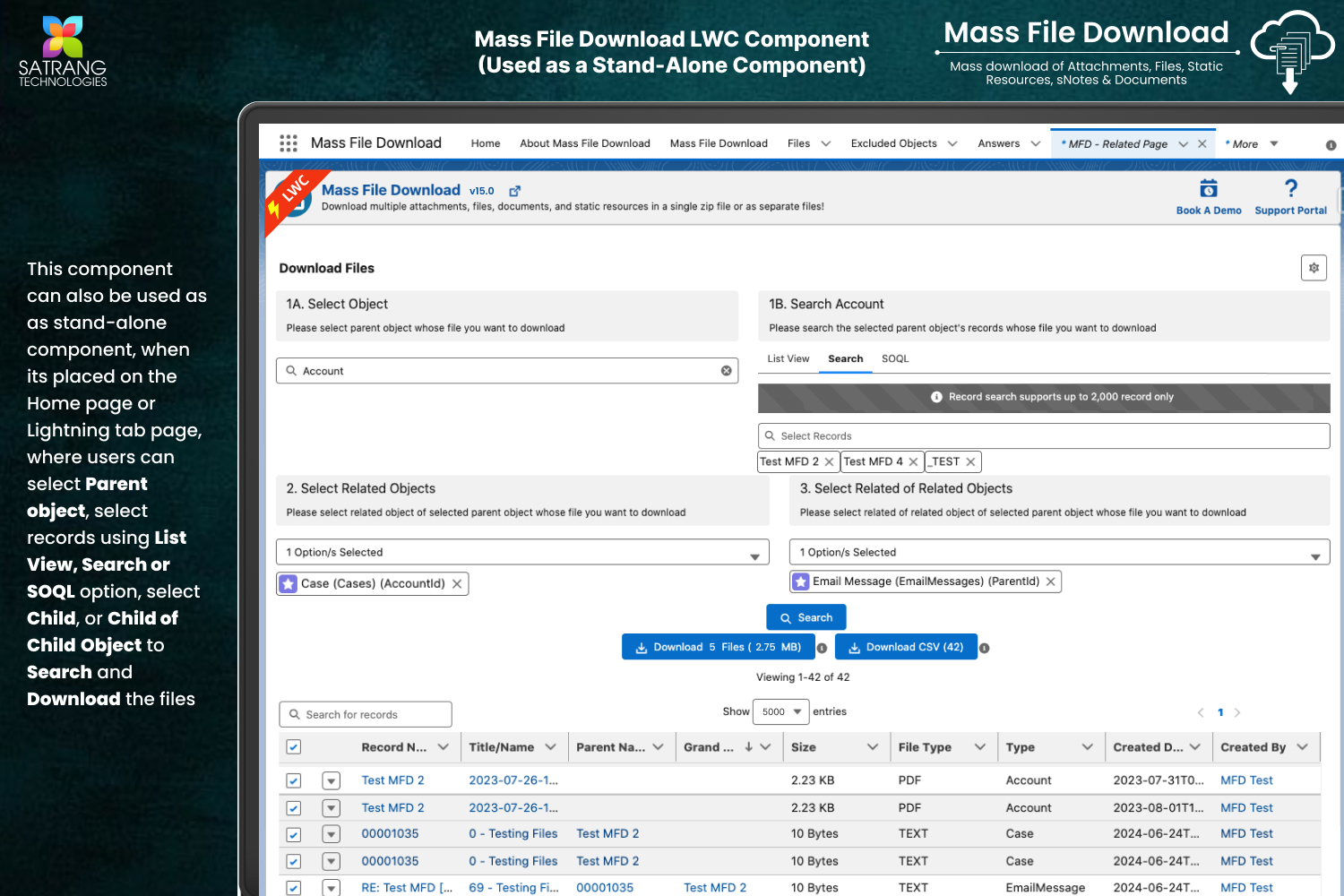Uncheck the first Test MFD 2 row
1344x896 pixels.
pos(294,781)
